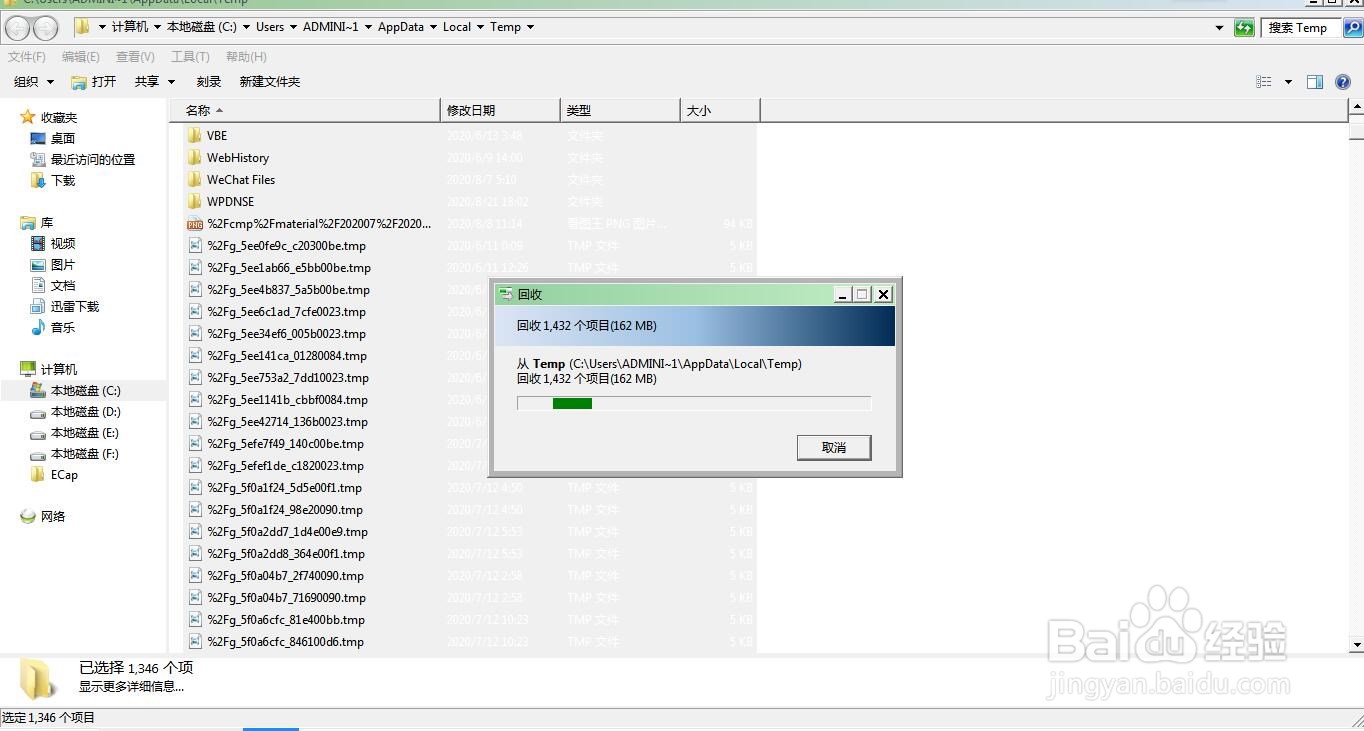Select file %2Fg_5efef1de_c1820023.tmp
Viewport: 1364px width, 731px height.
coord(285,466)
